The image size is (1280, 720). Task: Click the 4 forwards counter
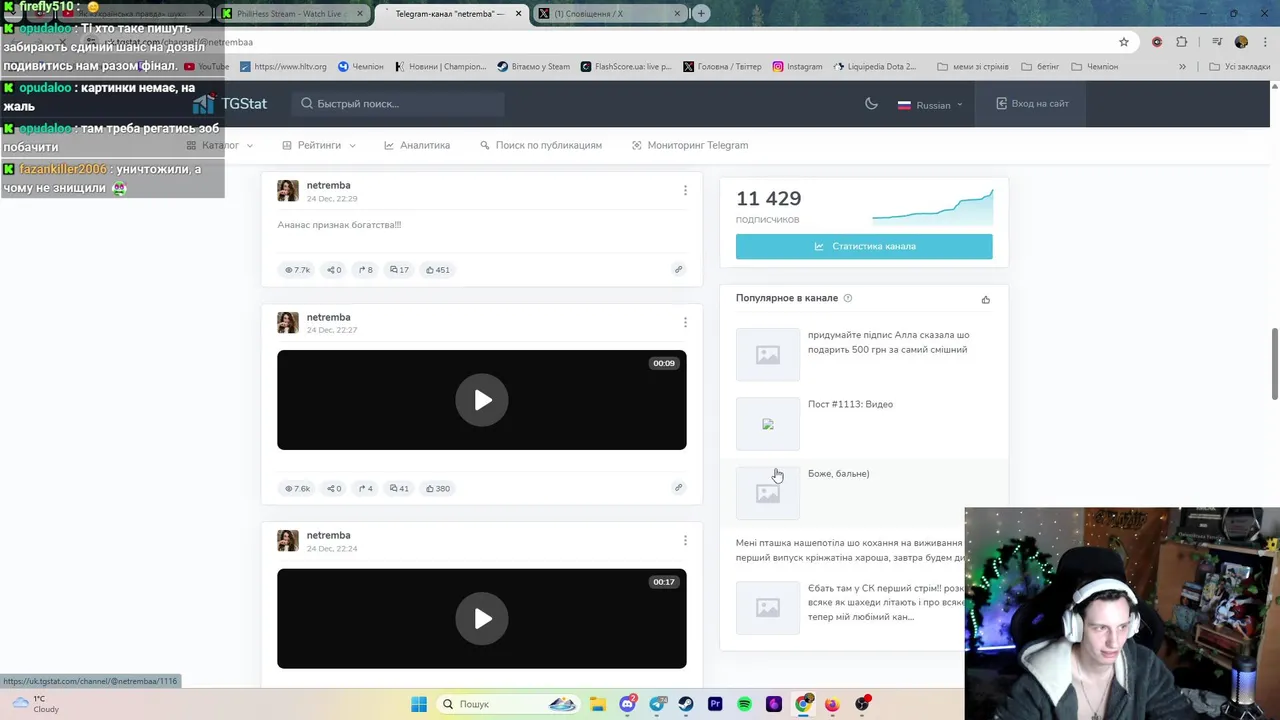[x=366, y=489]
